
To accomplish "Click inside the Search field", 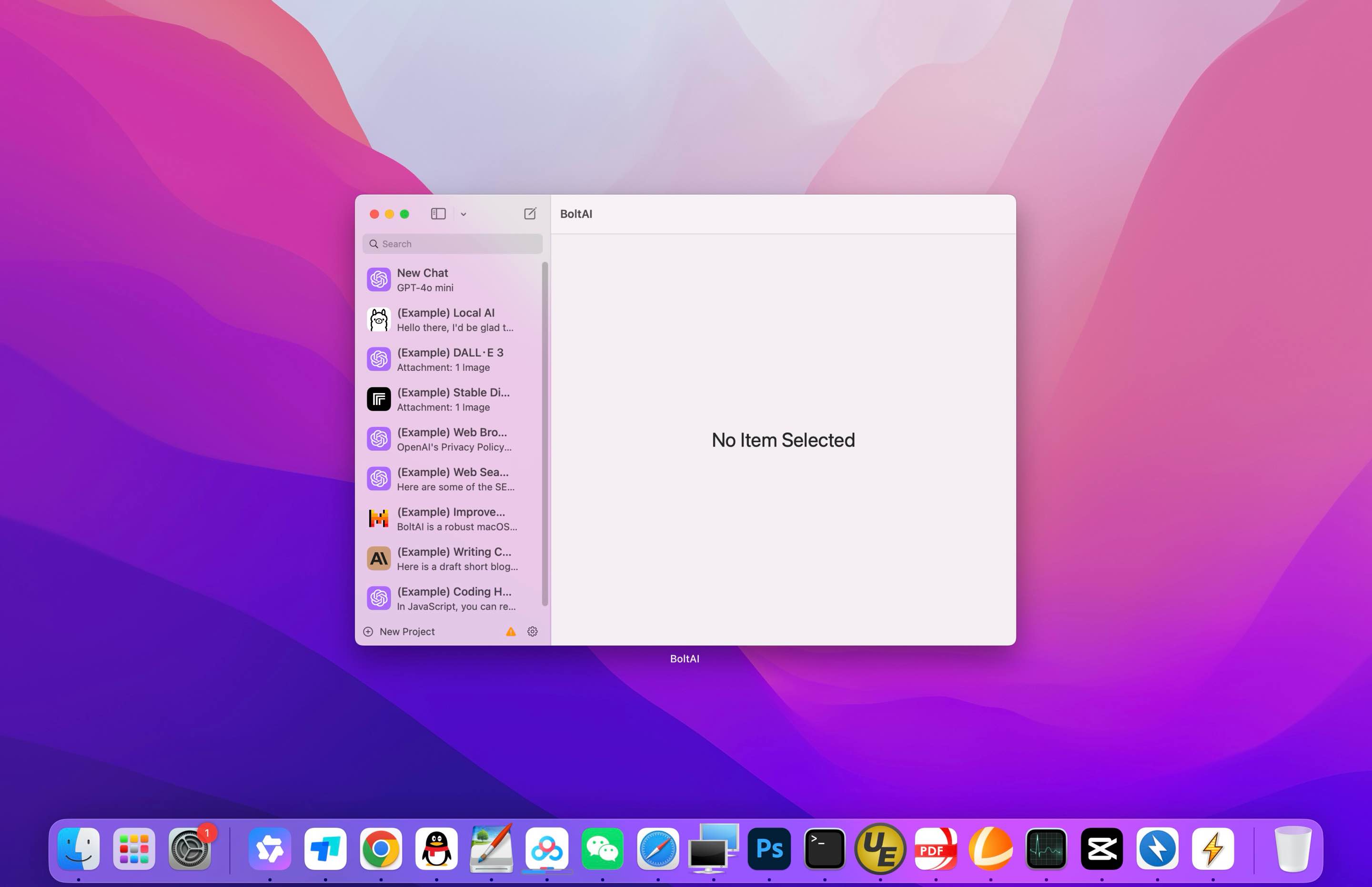I will click(x=452, y=243).
